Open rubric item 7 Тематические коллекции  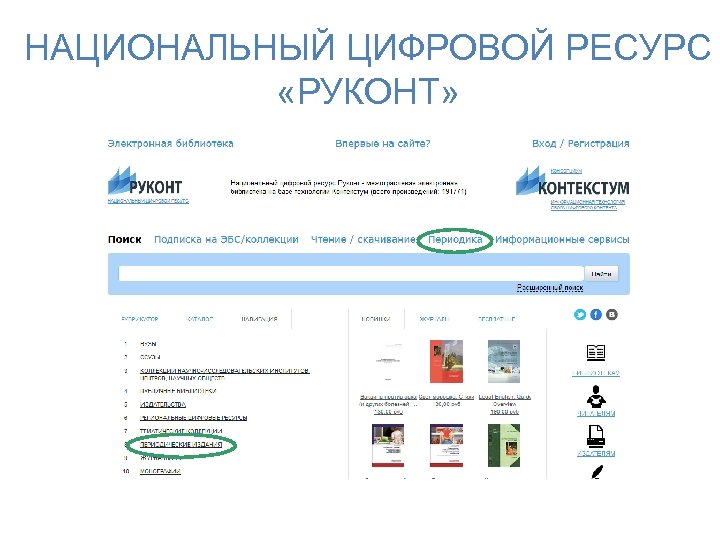click(181, 431)
